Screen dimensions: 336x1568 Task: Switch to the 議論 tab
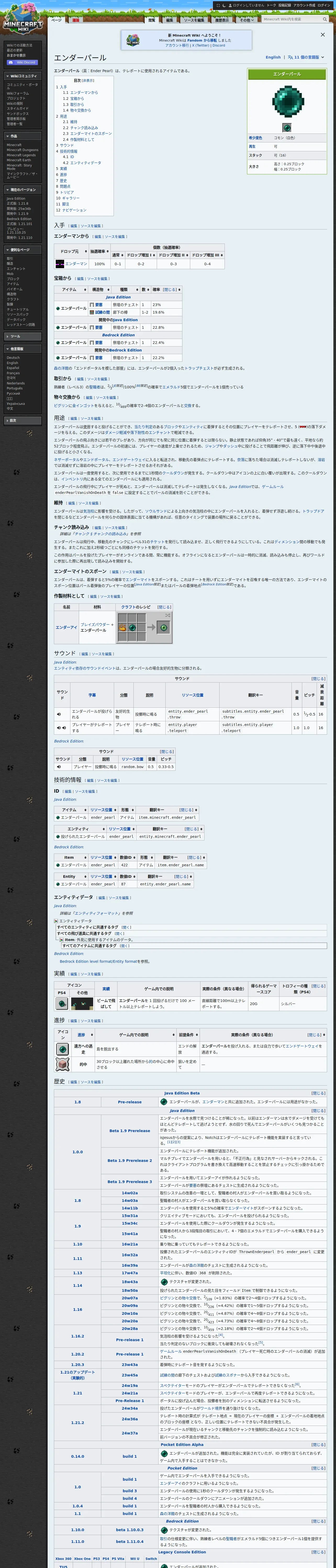pyautogui.click(x=76, y=20)
